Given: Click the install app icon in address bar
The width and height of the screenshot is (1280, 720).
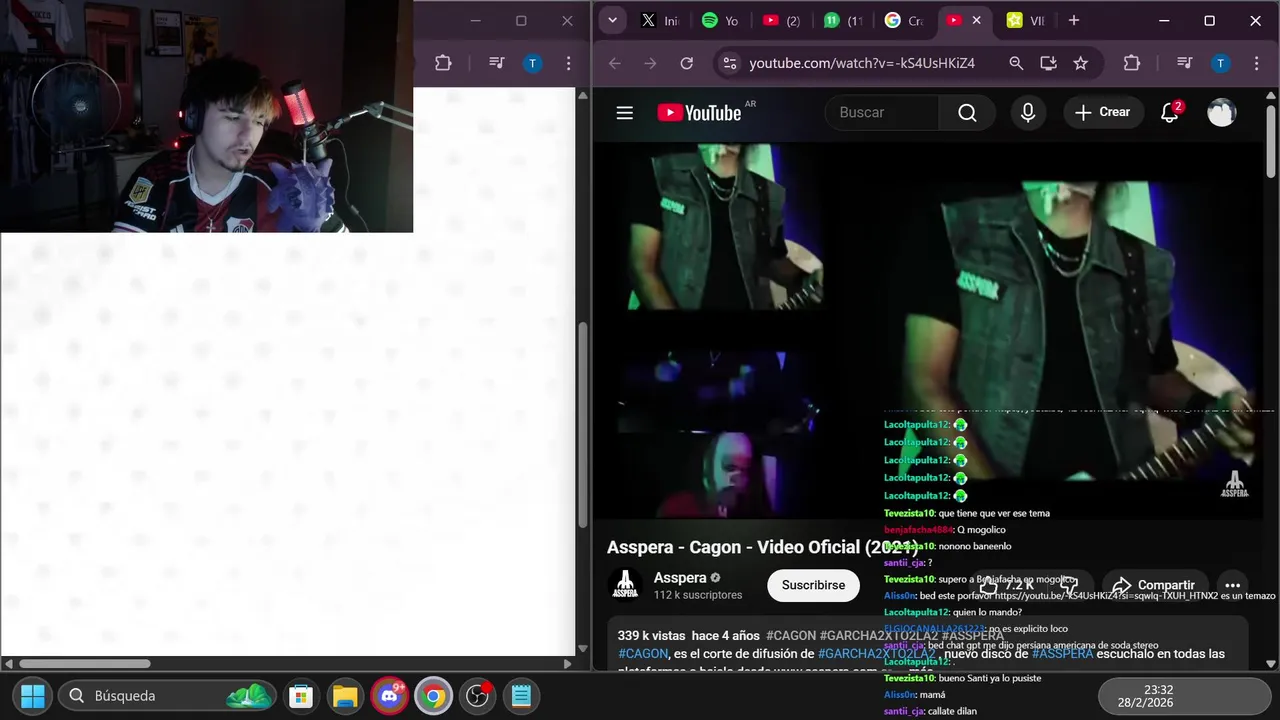Looking at the screenshot, I should (1048, 63).
